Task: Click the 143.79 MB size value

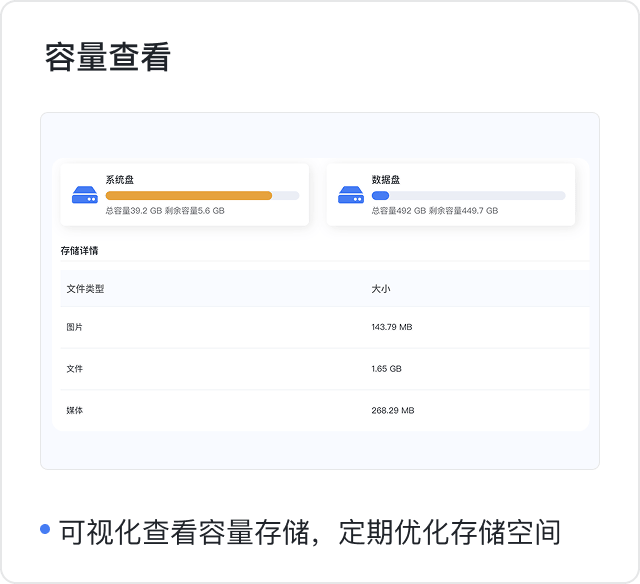Action: 392,327
